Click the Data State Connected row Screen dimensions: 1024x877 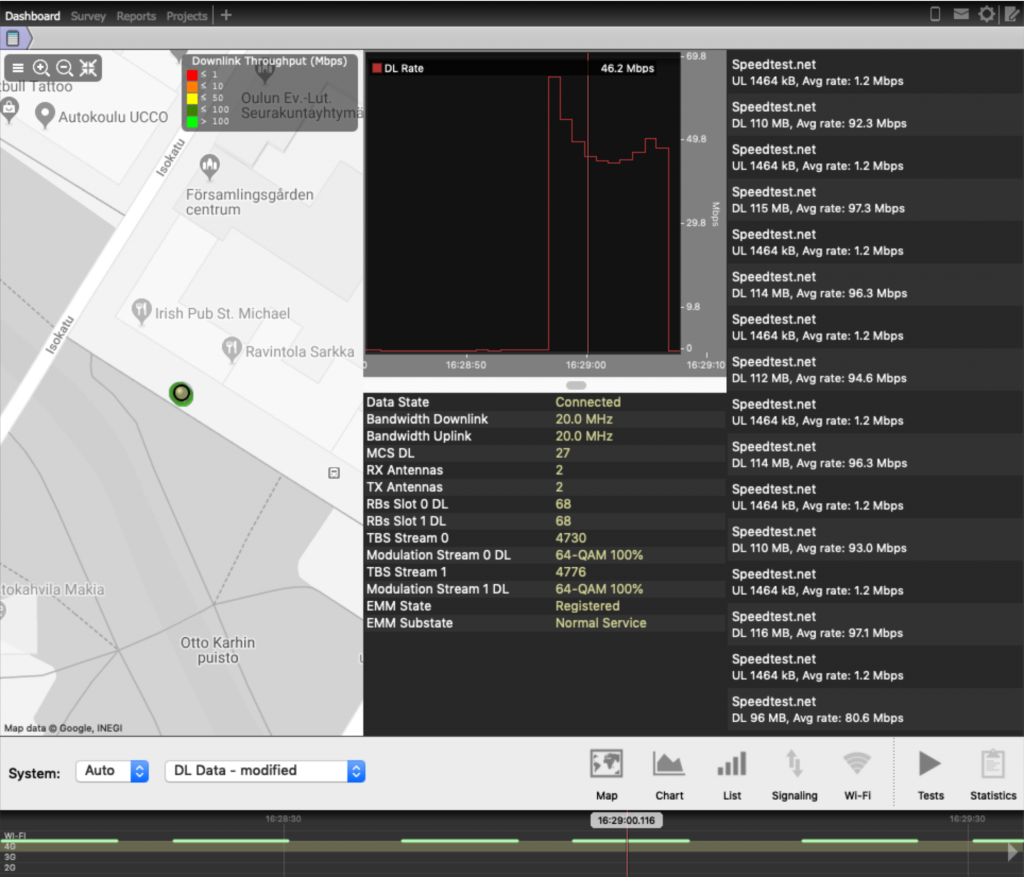[x=545, y=402]
